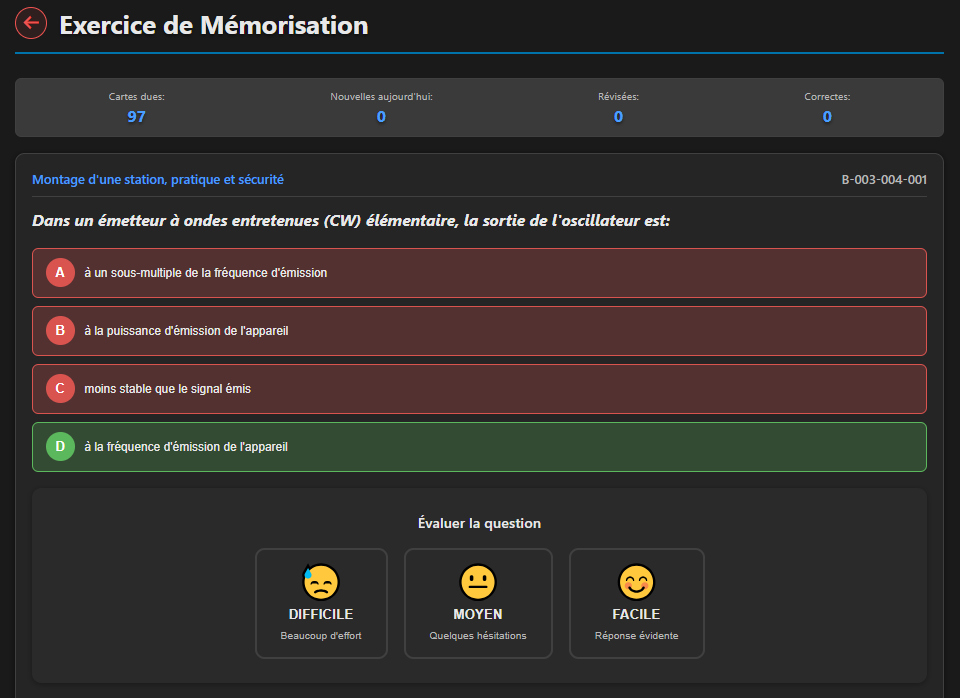Click the sweating face Difficile emoji
960x698 pixels.
pyautogui.click(x=321, y=582)
